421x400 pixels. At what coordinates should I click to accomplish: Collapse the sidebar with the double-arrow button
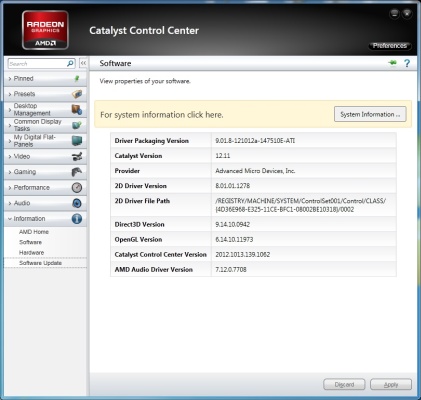pos(83,63)
